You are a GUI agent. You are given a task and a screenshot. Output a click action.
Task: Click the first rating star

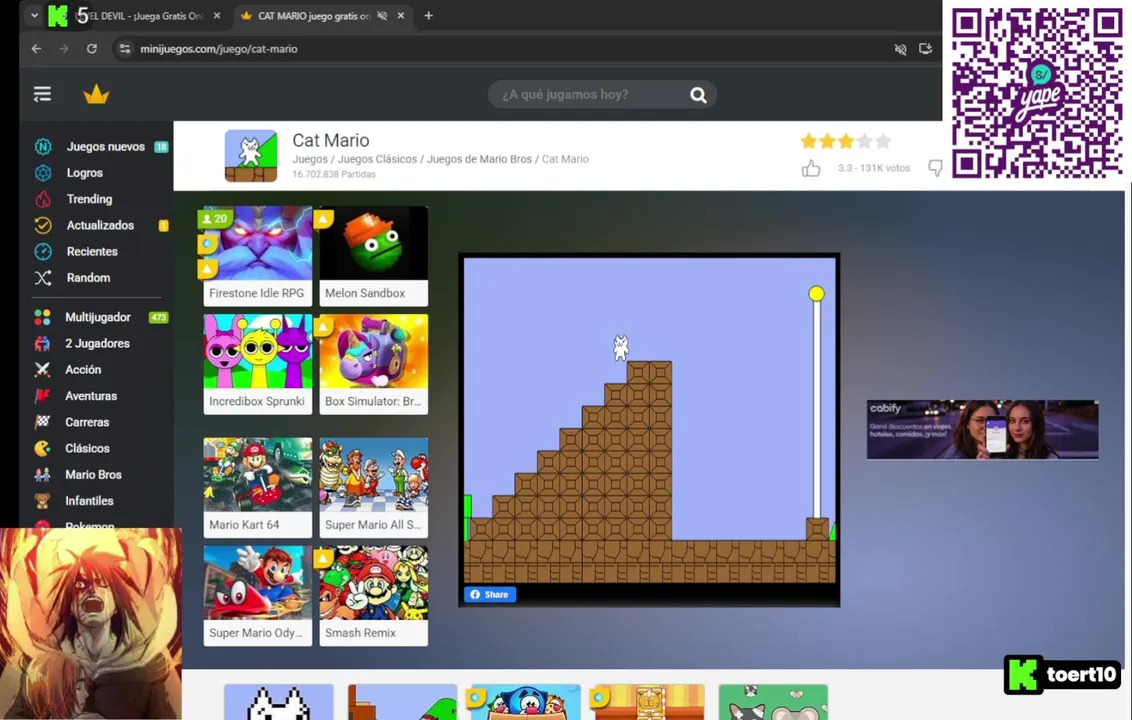(809, 141)
